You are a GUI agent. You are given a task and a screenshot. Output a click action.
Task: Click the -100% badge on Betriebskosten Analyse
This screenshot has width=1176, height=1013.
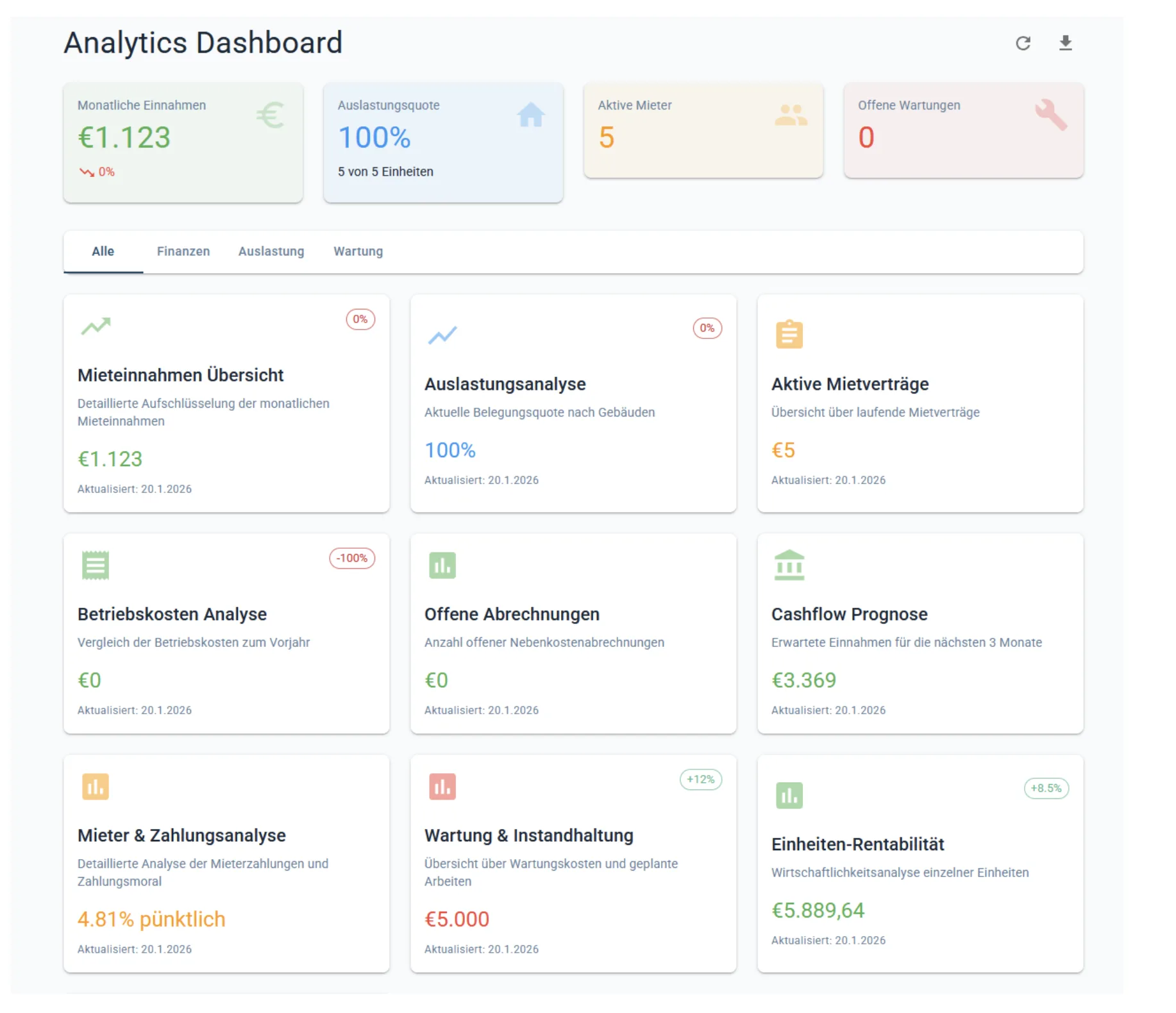click(x=352, y=558)
